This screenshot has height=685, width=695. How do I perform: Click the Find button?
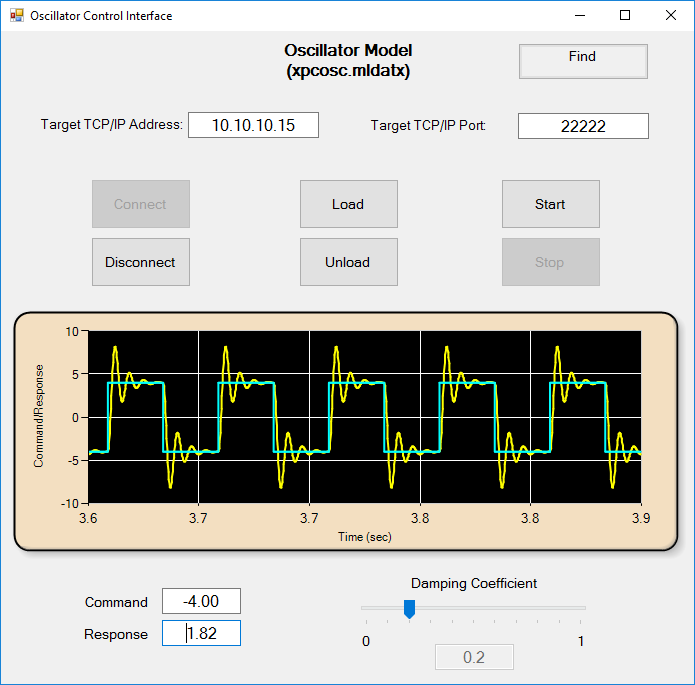point(583,61)
